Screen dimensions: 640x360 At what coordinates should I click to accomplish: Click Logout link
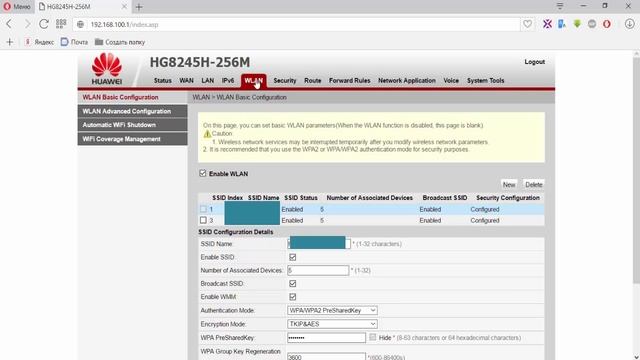tap(535, 62)
